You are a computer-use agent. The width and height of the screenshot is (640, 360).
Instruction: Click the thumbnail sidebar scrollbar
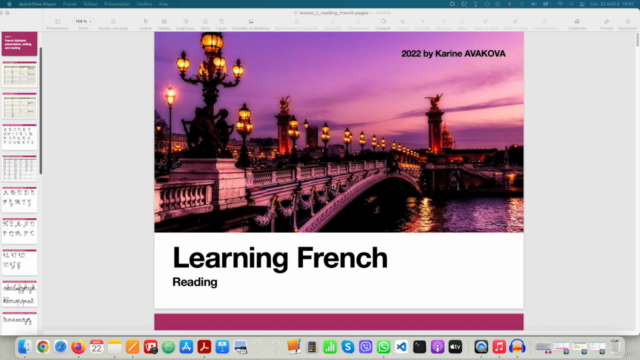[x=40, y=110]
